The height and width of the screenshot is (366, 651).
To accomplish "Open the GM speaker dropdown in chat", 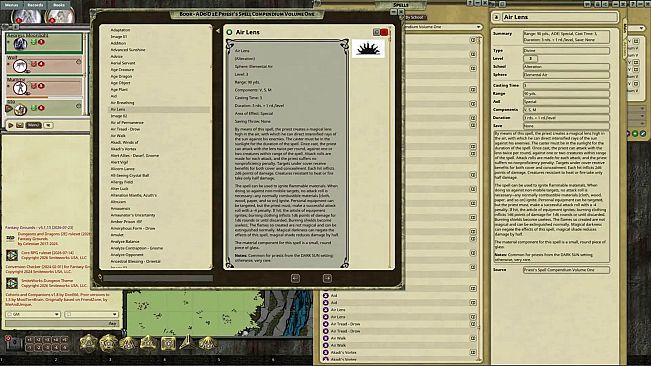I will tap(33, 314).
